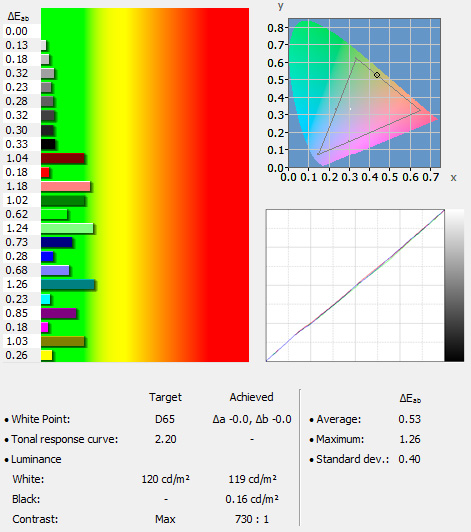
Task: Click the Contrast label
Action: pyautogui.click(x=35, y=519)
